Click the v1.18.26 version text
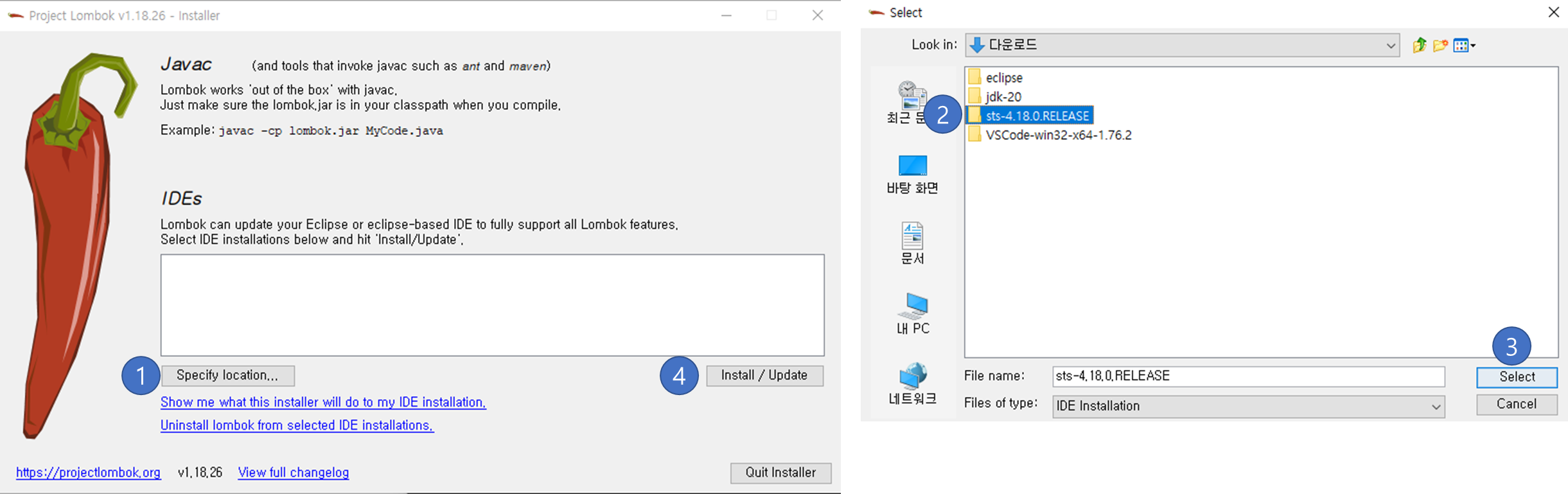1568x494 pixels. tap(200, 473)
